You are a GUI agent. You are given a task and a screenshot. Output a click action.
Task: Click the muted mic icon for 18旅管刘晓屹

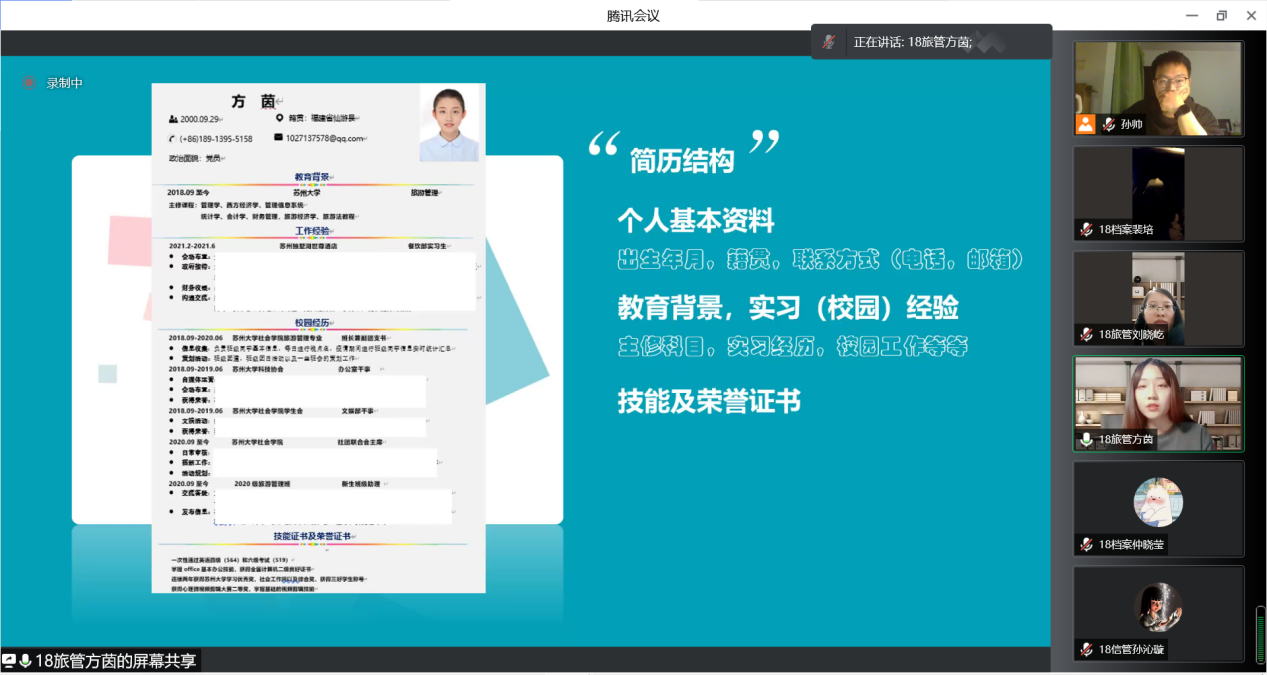coord(1086,334)
